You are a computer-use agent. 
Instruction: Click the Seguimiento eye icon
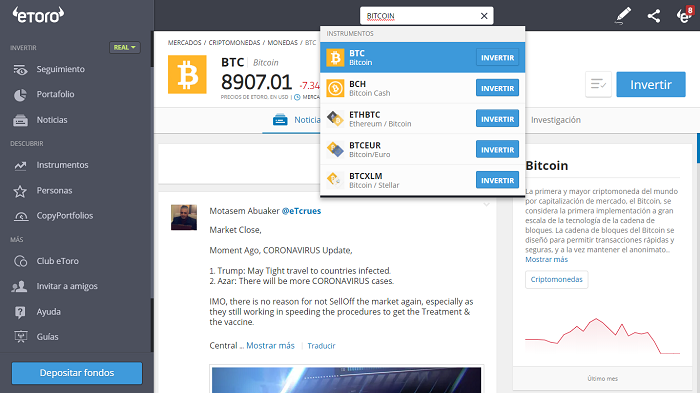coord(20,70)
